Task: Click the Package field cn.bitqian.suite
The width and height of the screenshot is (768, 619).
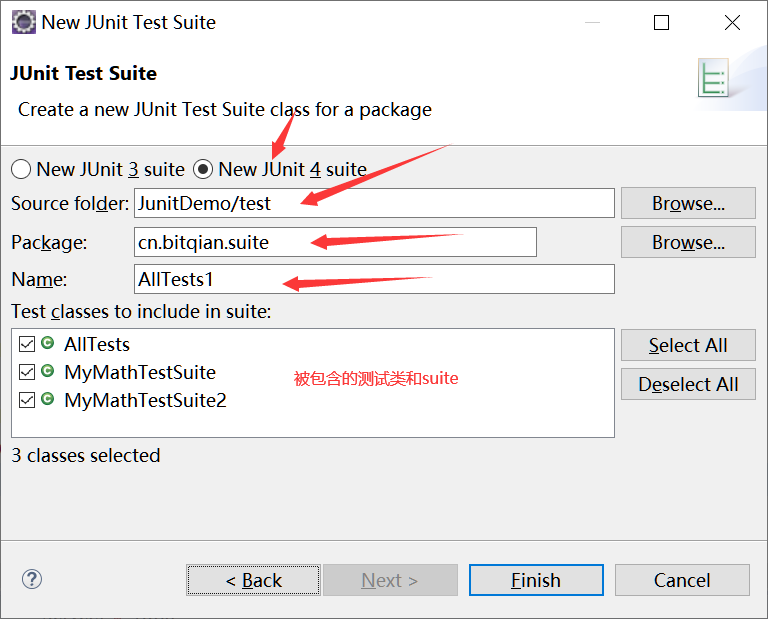Action: point(335,242)
